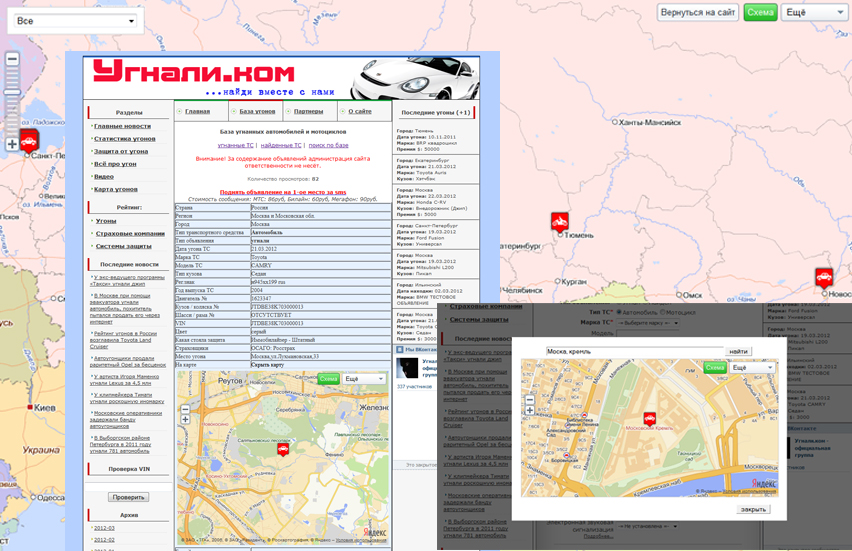
Task: Zoom in the main map with plus button
Action: point(12,144)
